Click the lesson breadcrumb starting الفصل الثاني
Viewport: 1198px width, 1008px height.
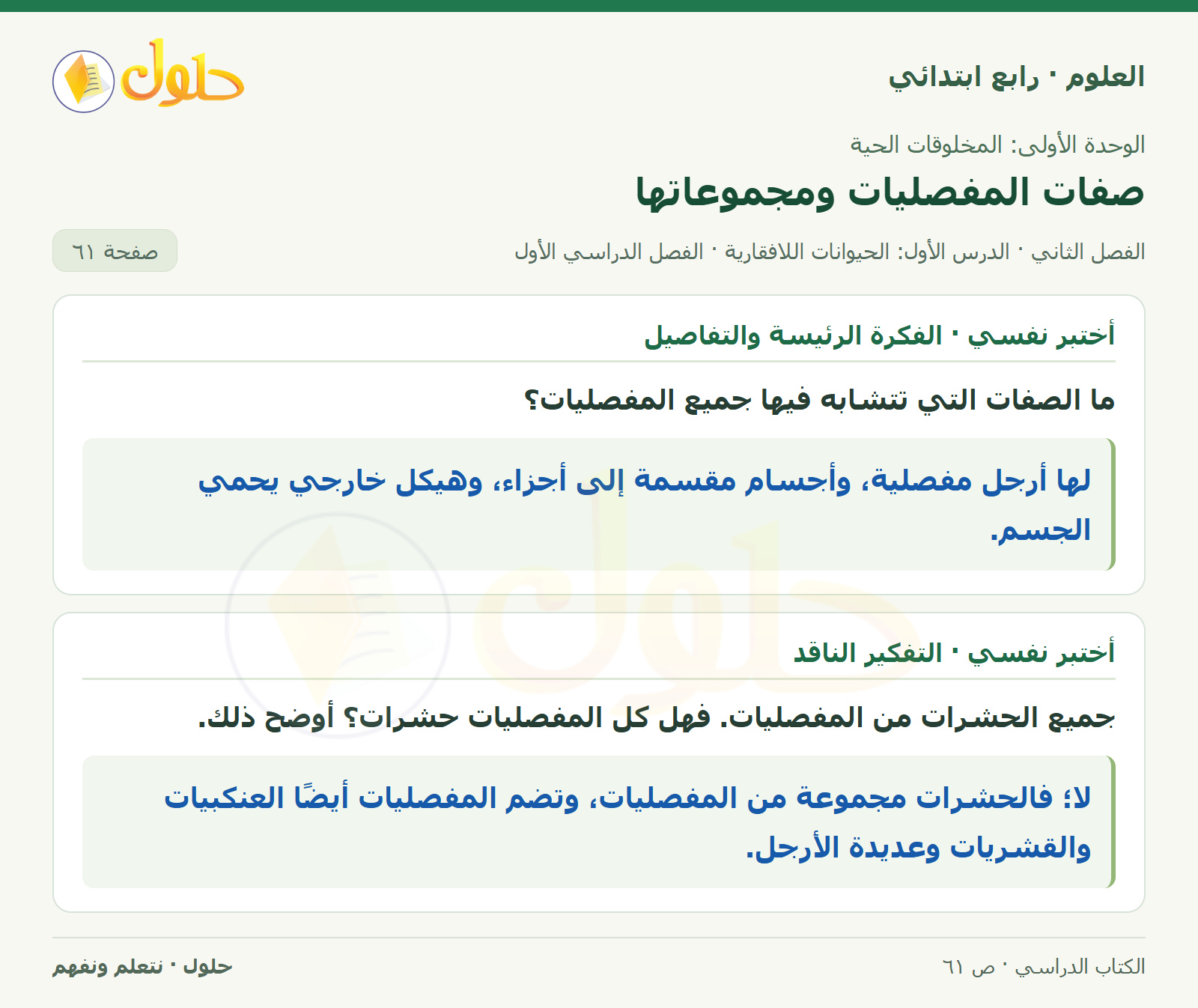[830, 252]
